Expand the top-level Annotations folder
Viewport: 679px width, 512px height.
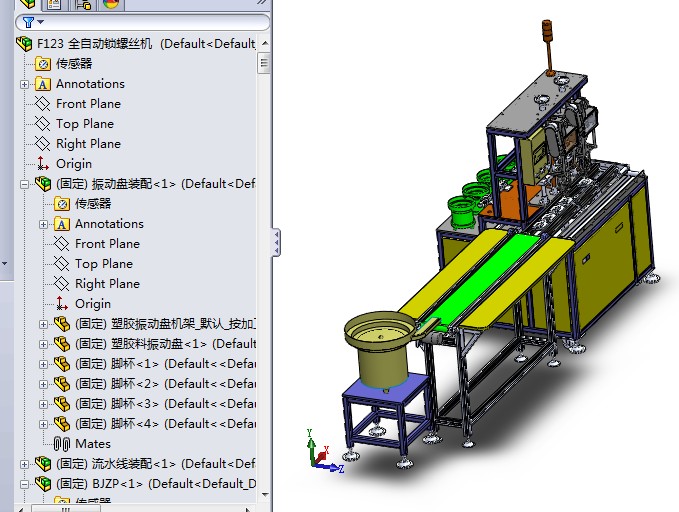(x=24, y=84)
